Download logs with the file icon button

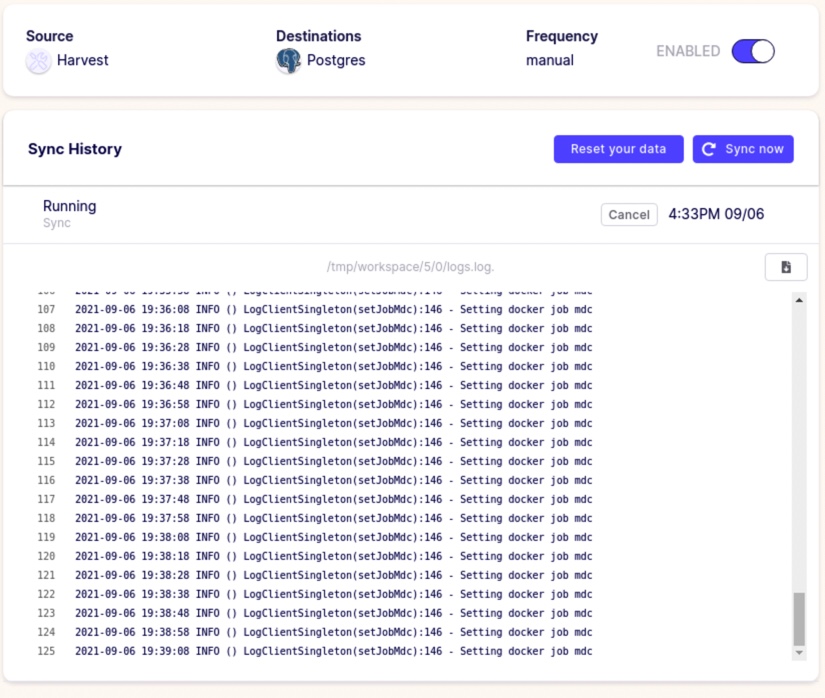click(x=786, y=267)
